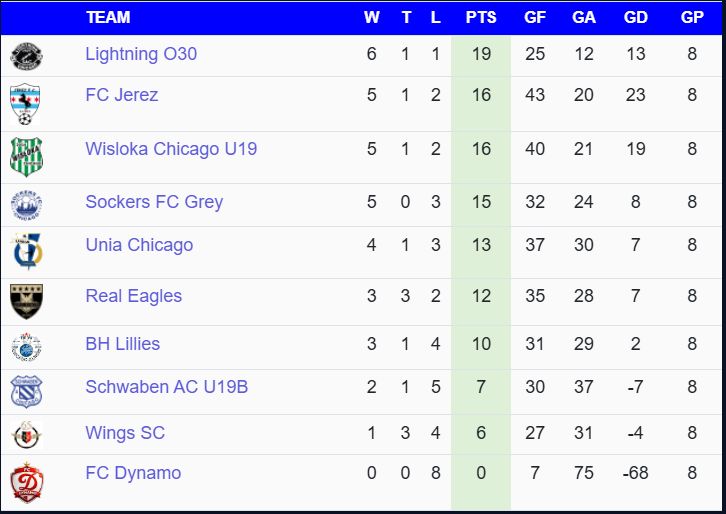Viewport: 726px width, 514px height.
Task: Click the Lightning O30 team logo
Action: pos(26,55)
